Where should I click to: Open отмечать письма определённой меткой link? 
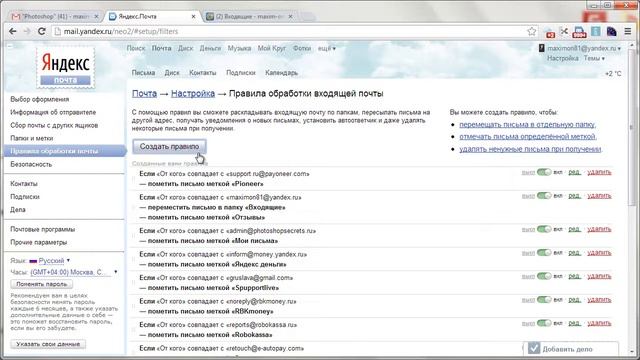[528, 136]
